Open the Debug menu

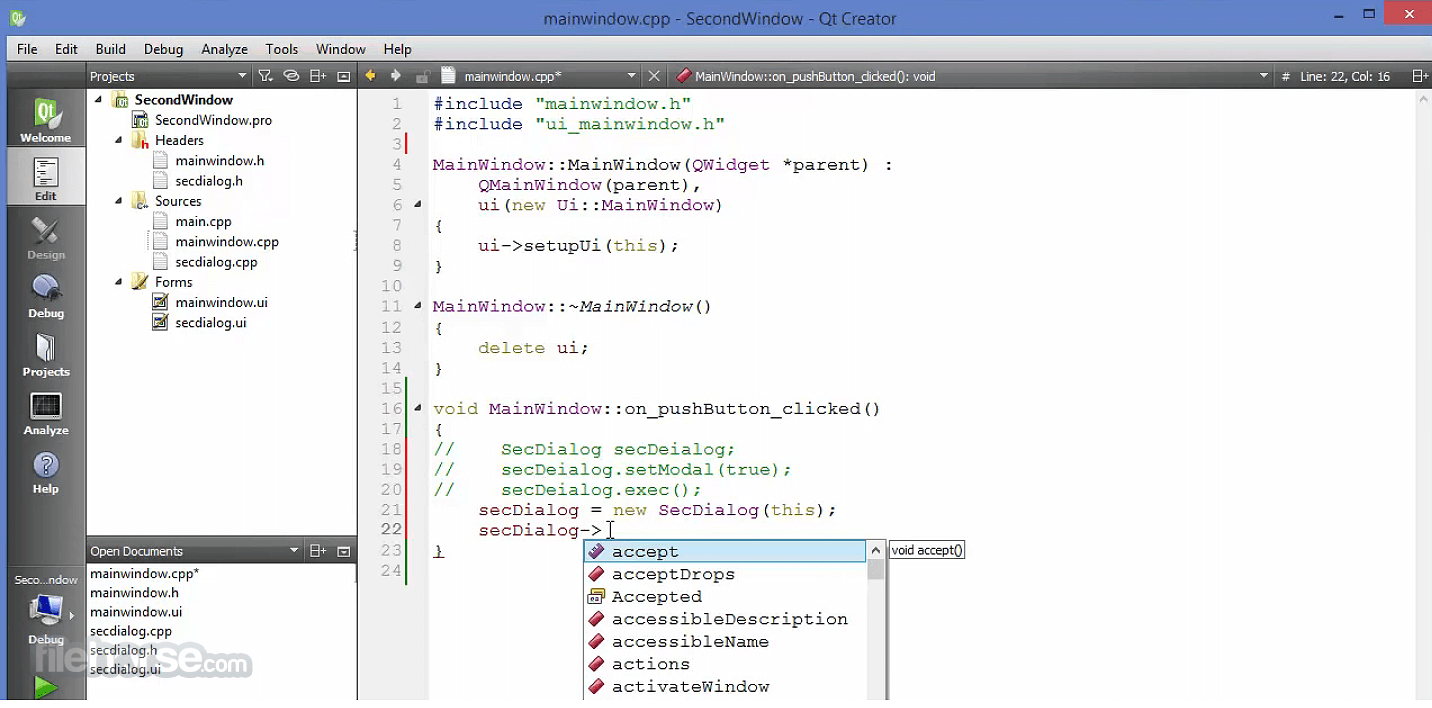[163, 49]
